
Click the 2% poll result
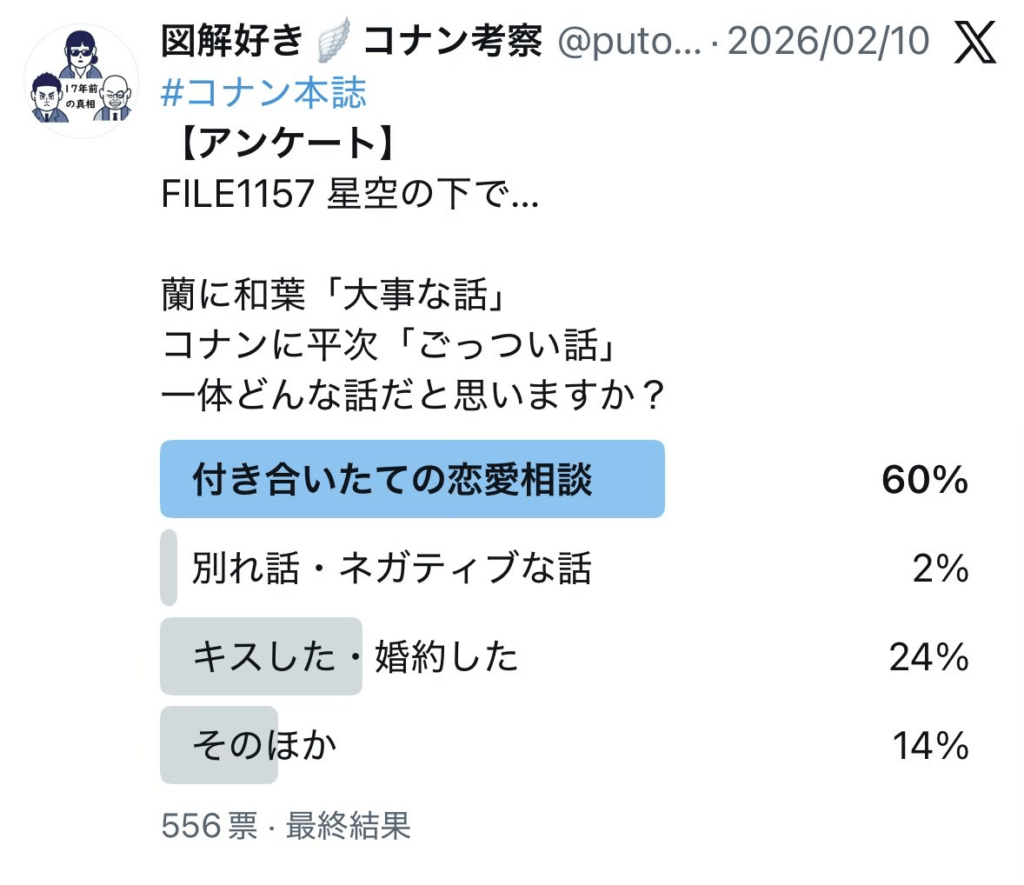tap(941, 569)
